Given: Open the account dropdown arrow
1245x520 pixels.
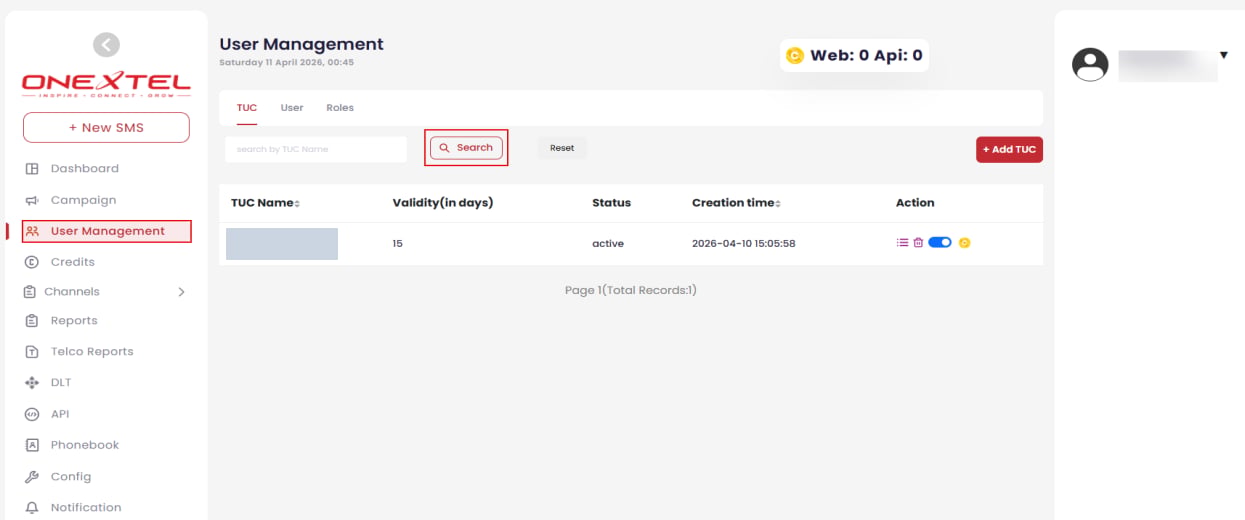Looking at the screenshot, I should (x=1224, y=55).
